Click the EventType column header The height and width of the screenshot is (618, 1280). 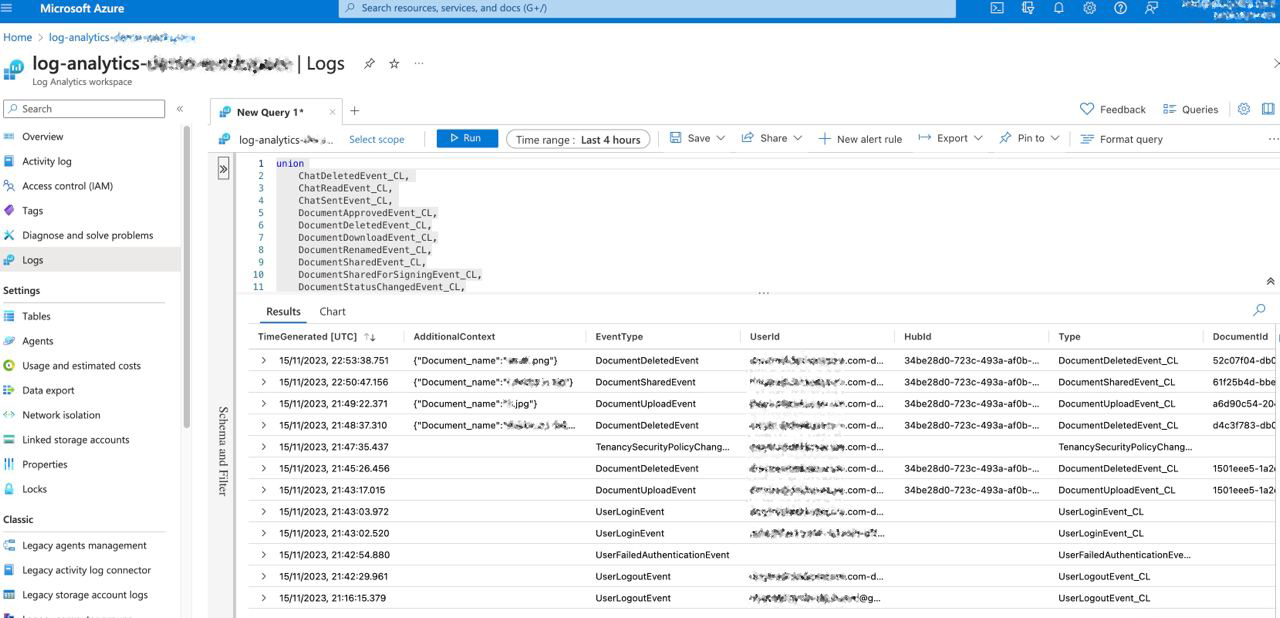click(x=619, y=337)
